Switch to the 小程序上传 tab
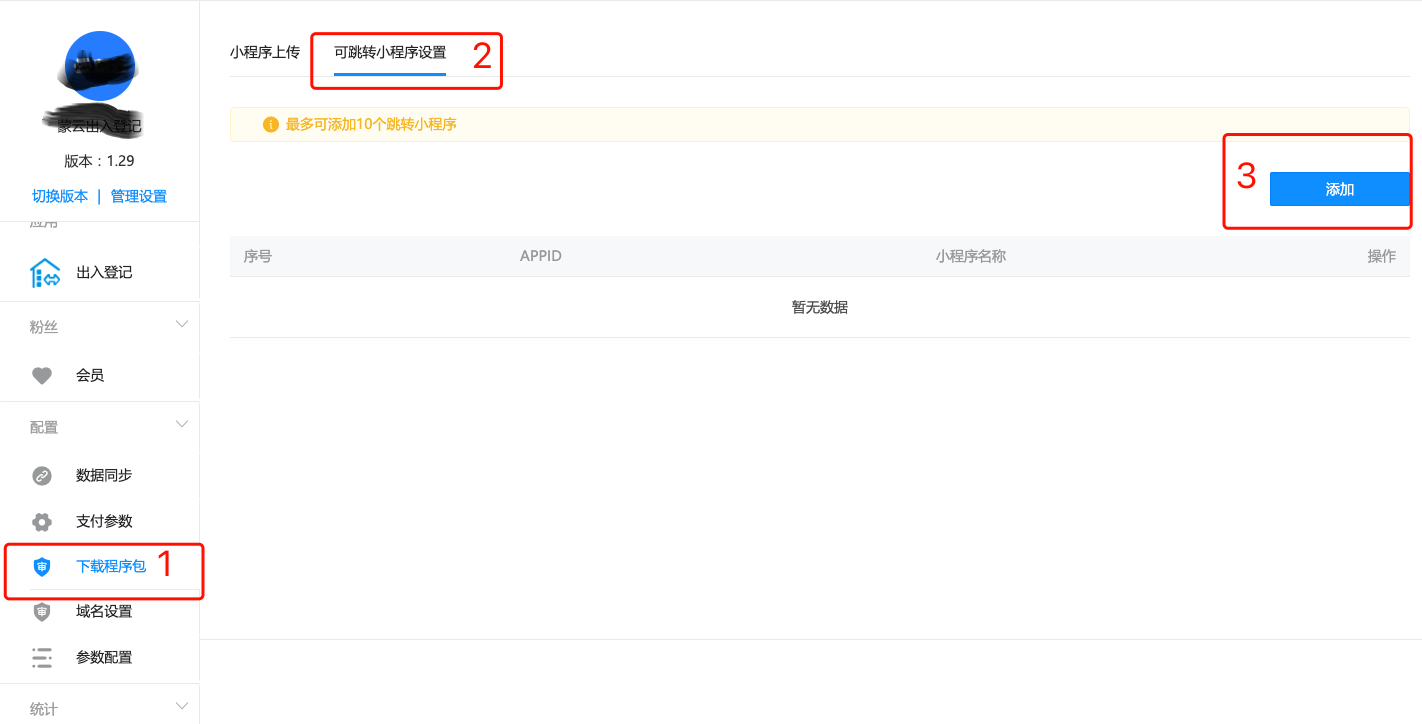This screenshot has height=724, width=1422. [x=265, y=52]
